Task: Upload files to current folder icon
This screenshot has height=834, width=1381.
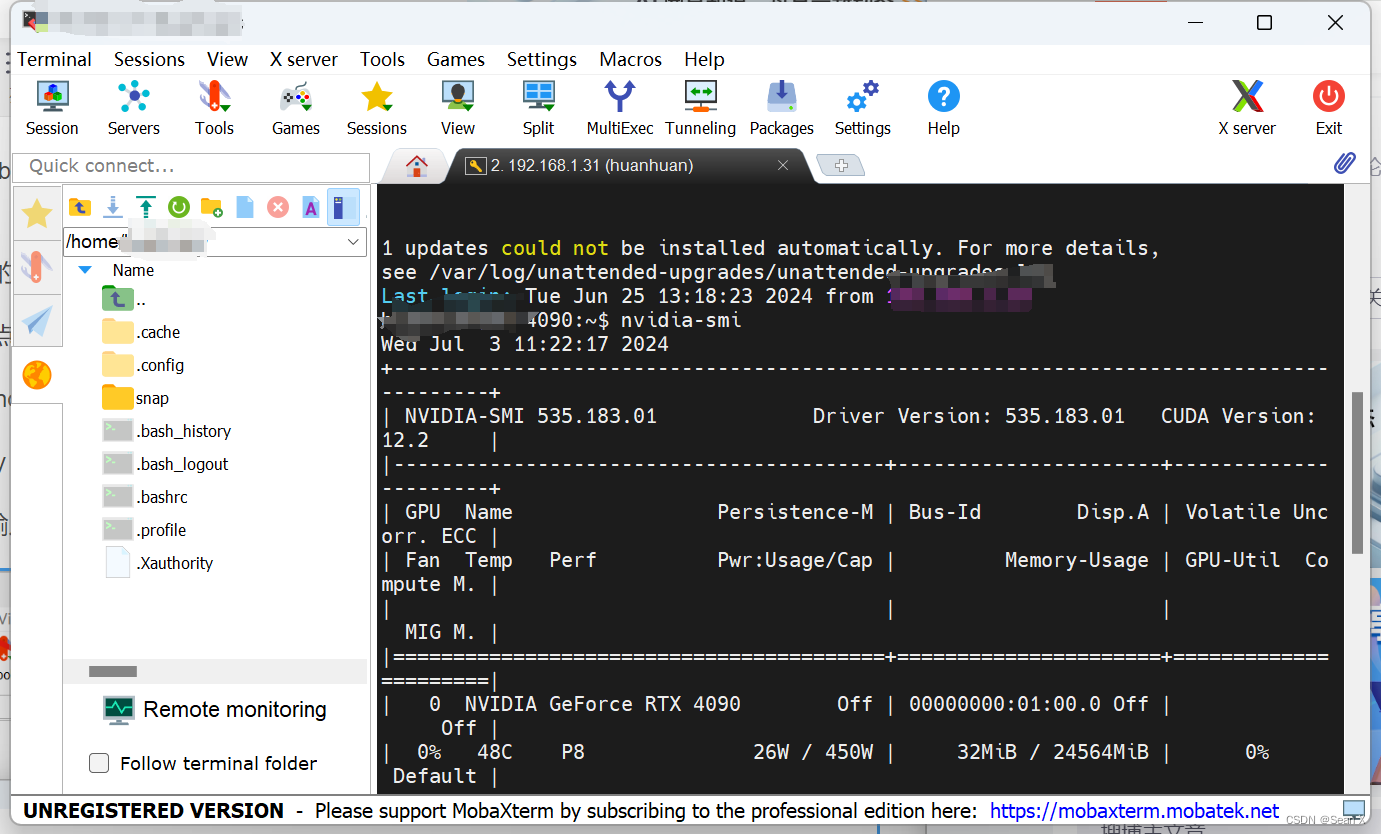Action: [146, 207]
